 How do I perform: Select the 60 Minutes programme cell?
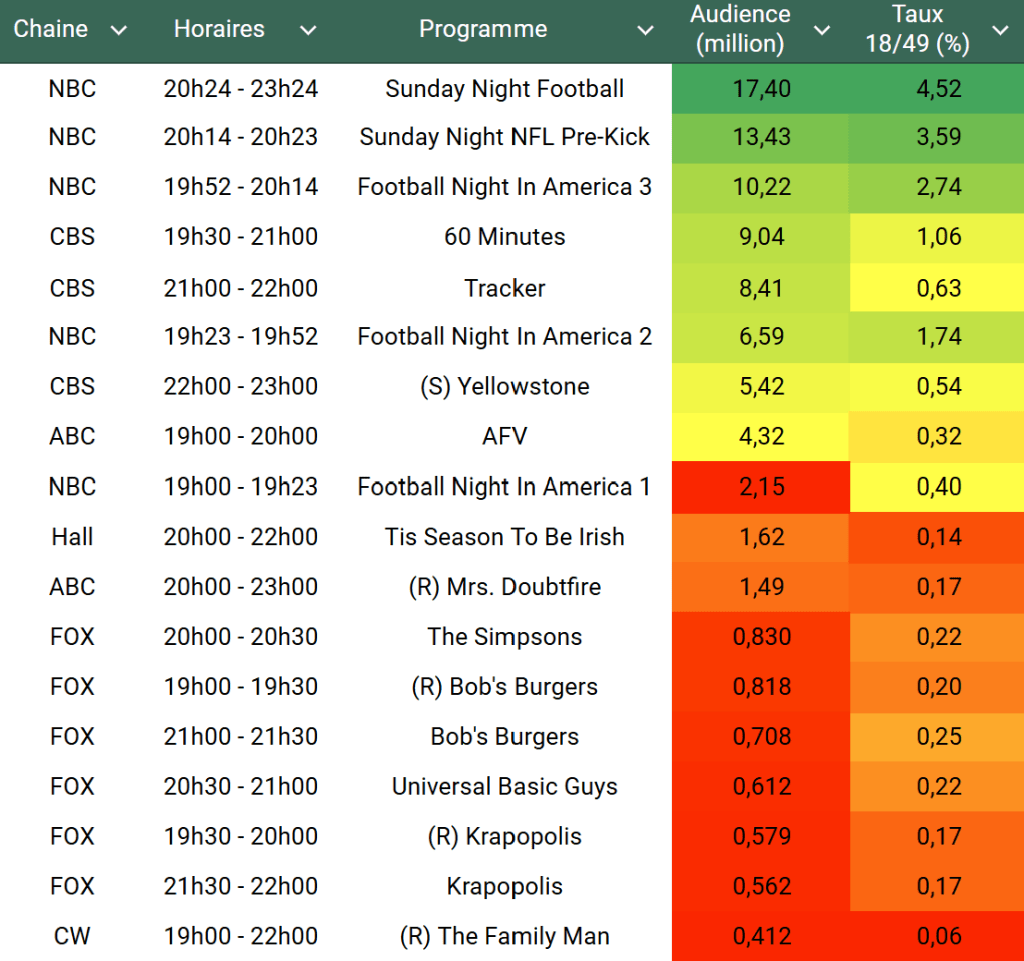point(504,237)
